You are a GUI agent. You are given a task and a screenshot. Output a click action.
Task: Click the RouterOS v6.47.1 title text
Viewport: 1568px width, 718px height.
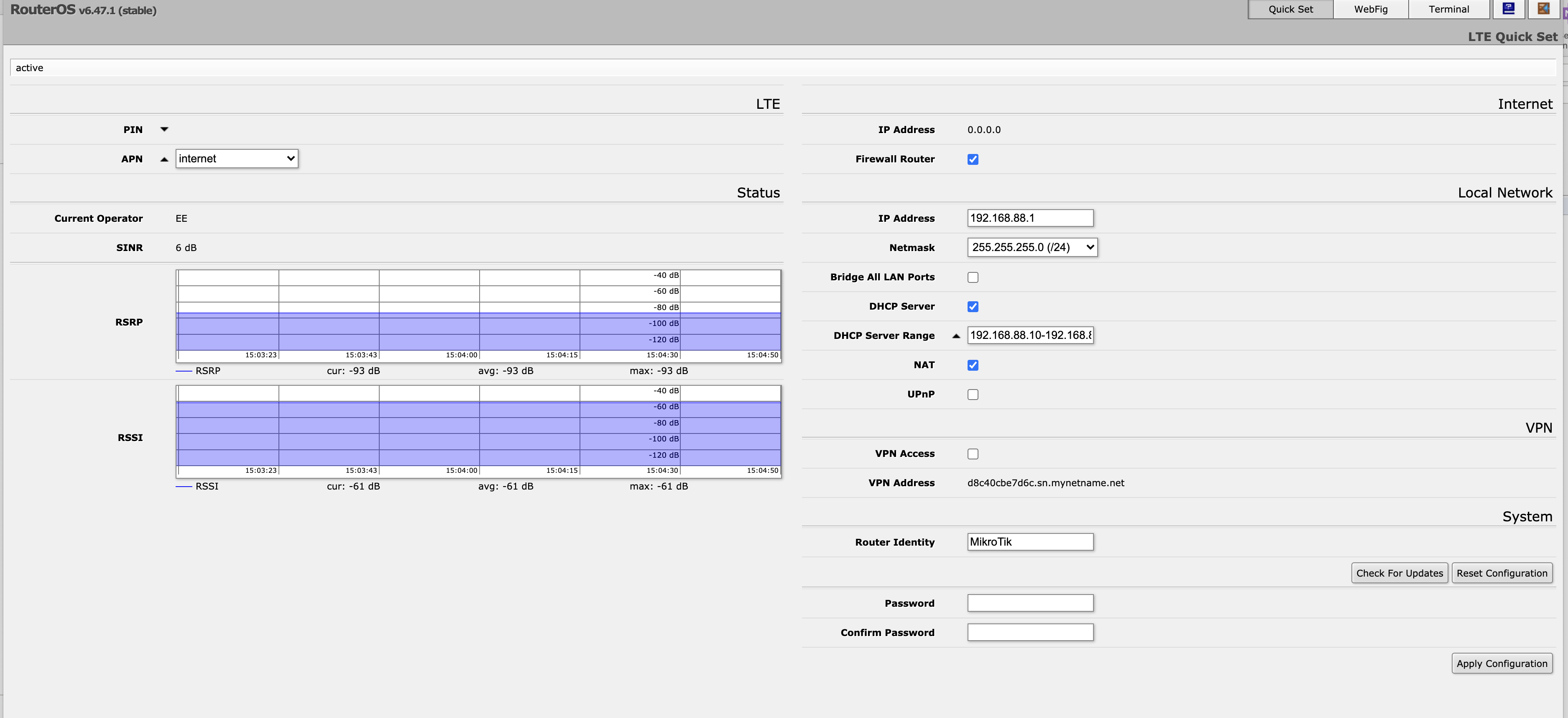tap(83, 10)
